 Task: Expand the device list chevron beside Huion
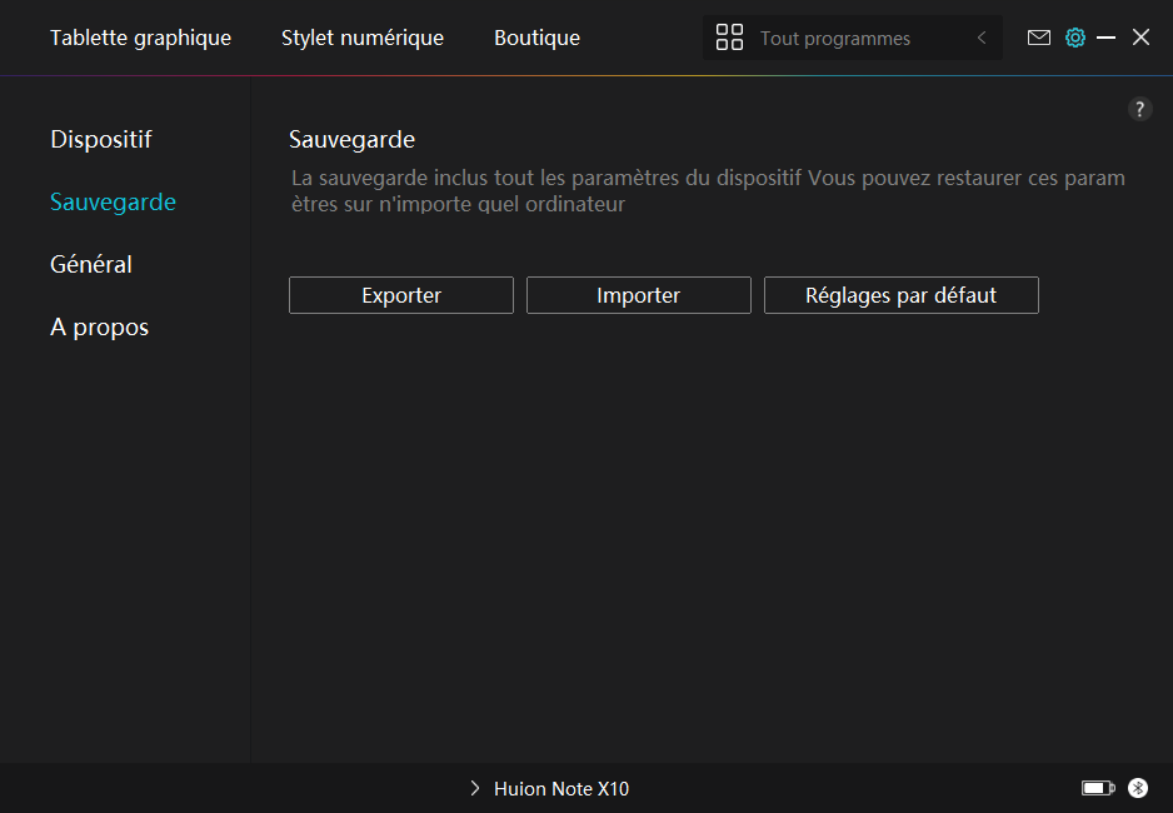475,789
